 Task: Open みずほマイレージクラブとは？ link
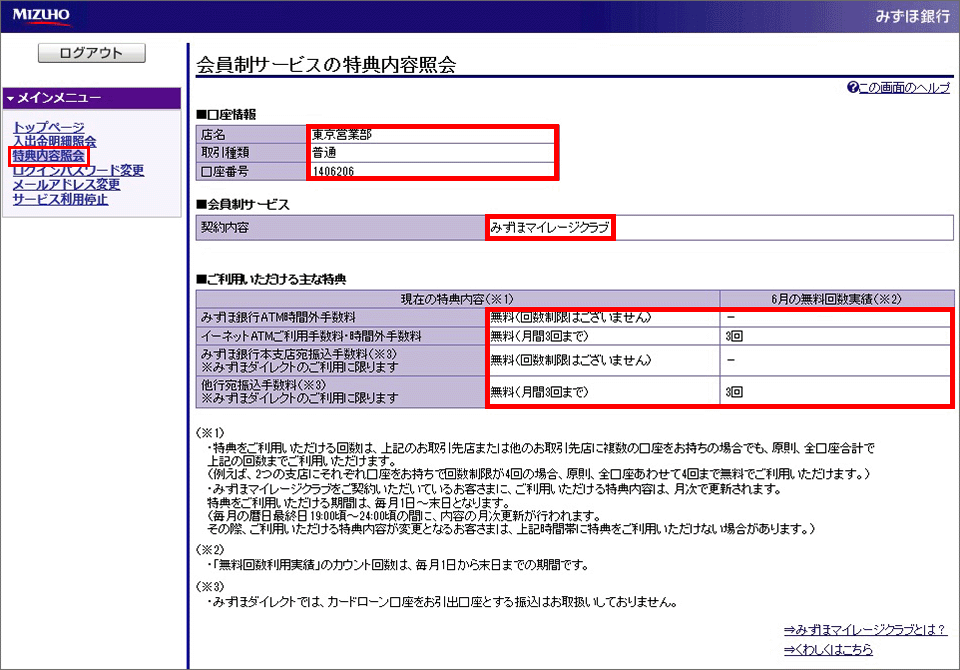(864, 630)
